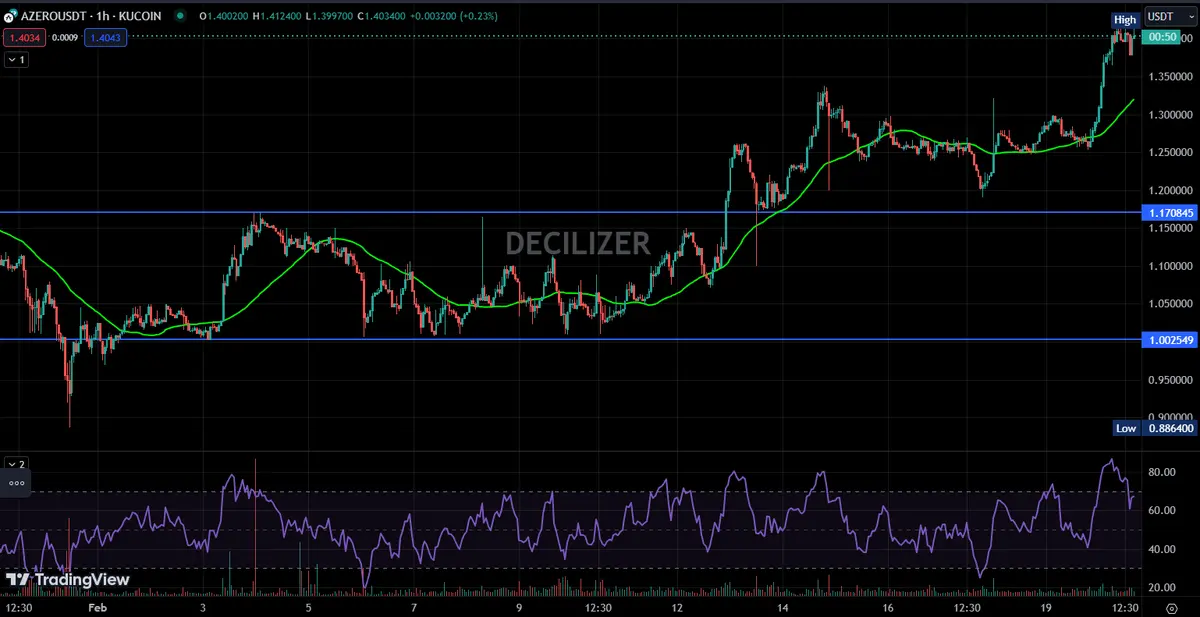This screenshot has width=1200, height=617.
Task: Click the High price label
Action: [x=1125, y=20]
